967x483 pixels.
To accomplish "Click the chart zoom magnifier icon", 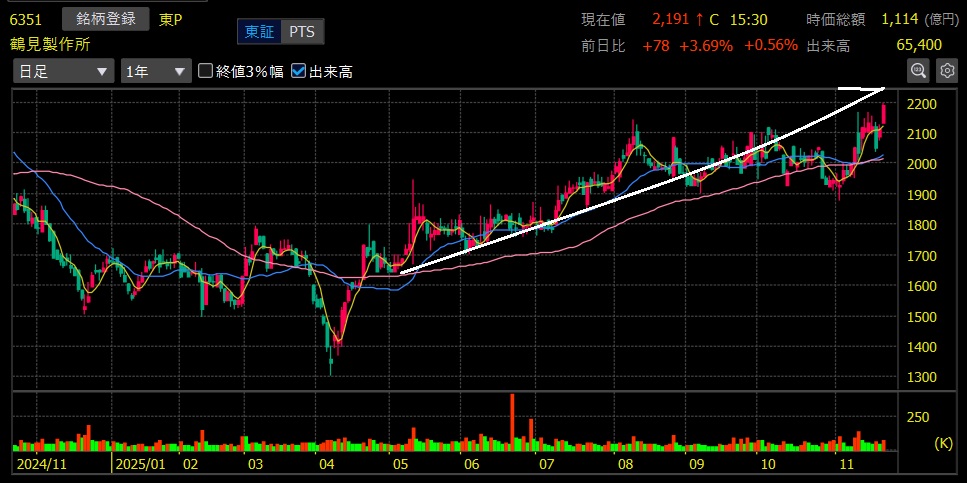I will pos(918,70).
